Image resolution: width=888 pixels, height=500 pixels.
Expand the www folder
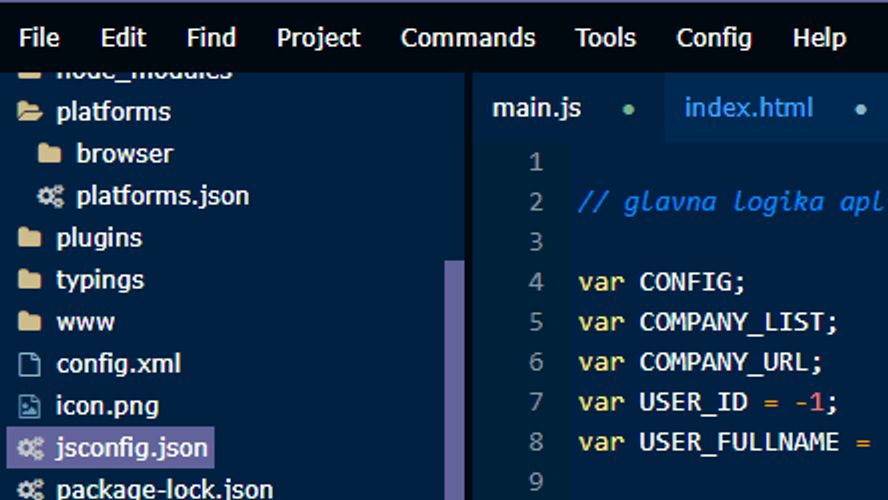(85, 322)
